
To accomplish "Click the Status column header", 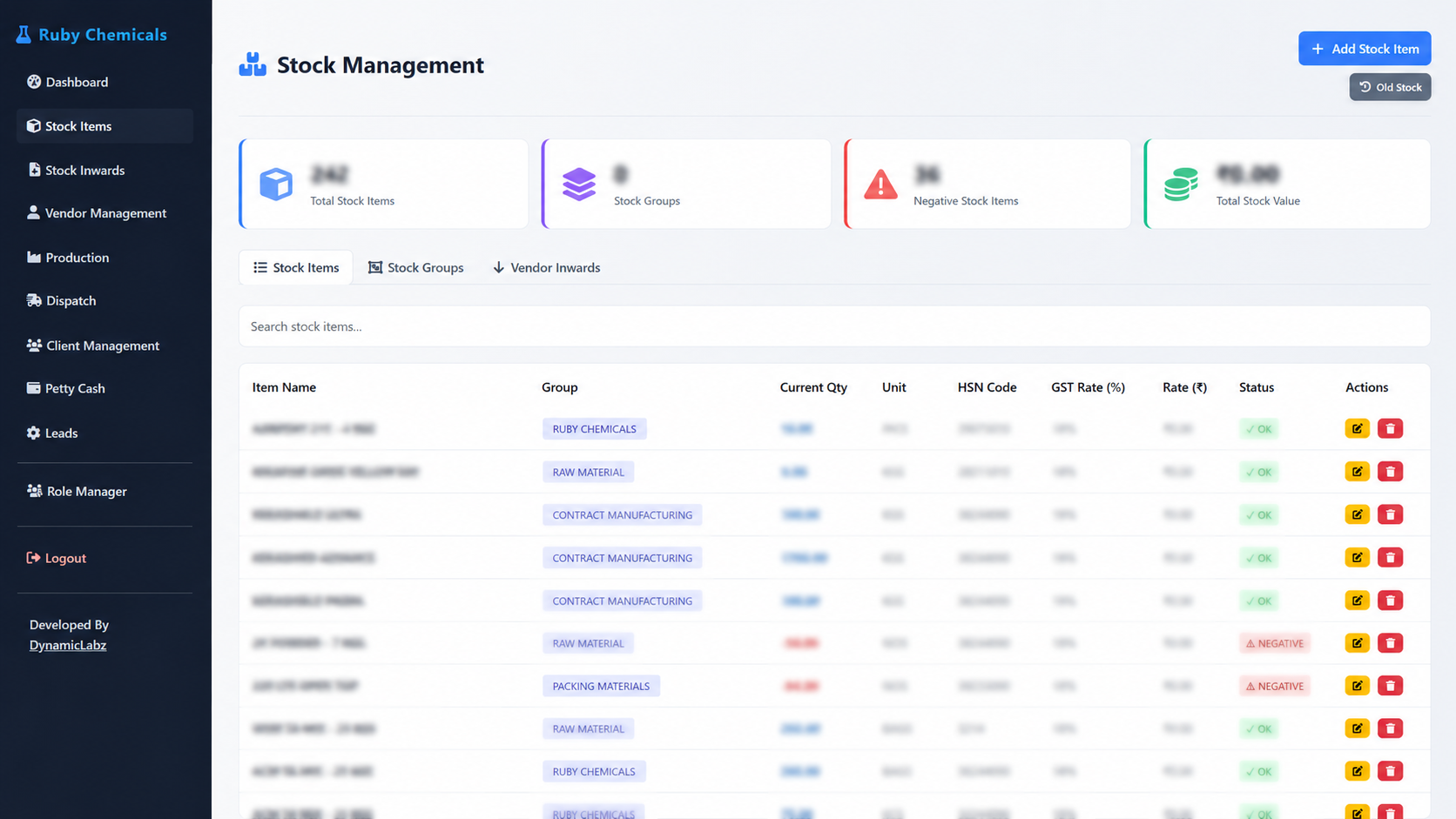I will click(1257, 387).
